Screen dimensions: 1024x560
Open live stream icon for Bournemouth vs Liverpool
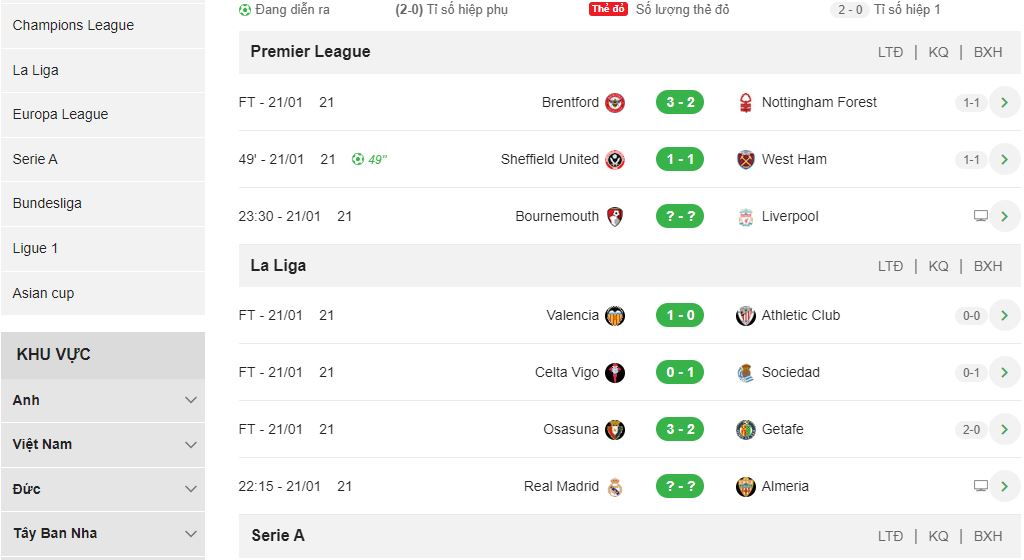(981, 216)
